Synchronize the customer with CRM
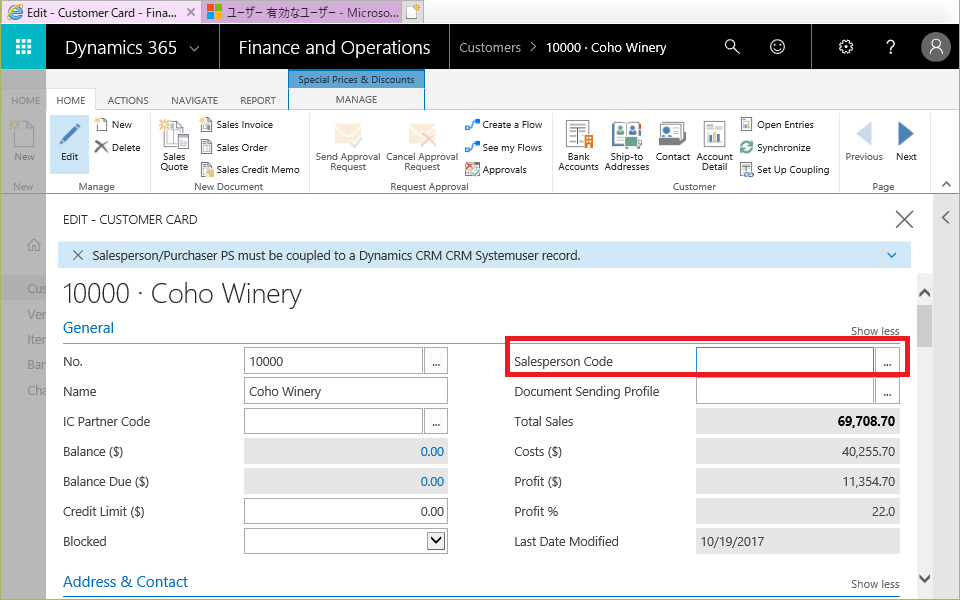Image resolution: width=960 pixels, height=600 pixels. tap(775, 147)
